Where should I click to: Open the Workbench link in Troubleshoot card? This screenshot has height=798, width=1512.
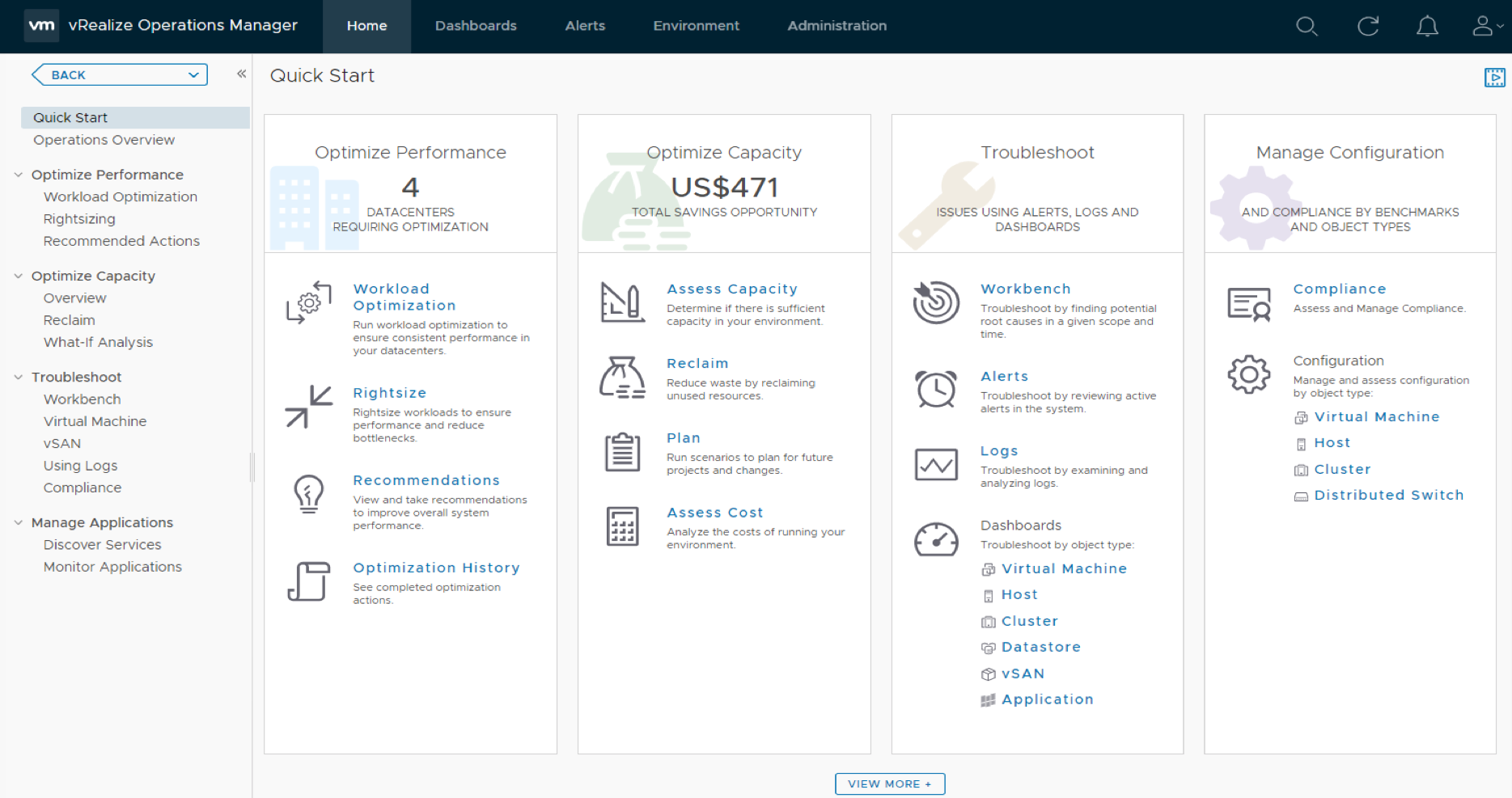coord(1026,289)
